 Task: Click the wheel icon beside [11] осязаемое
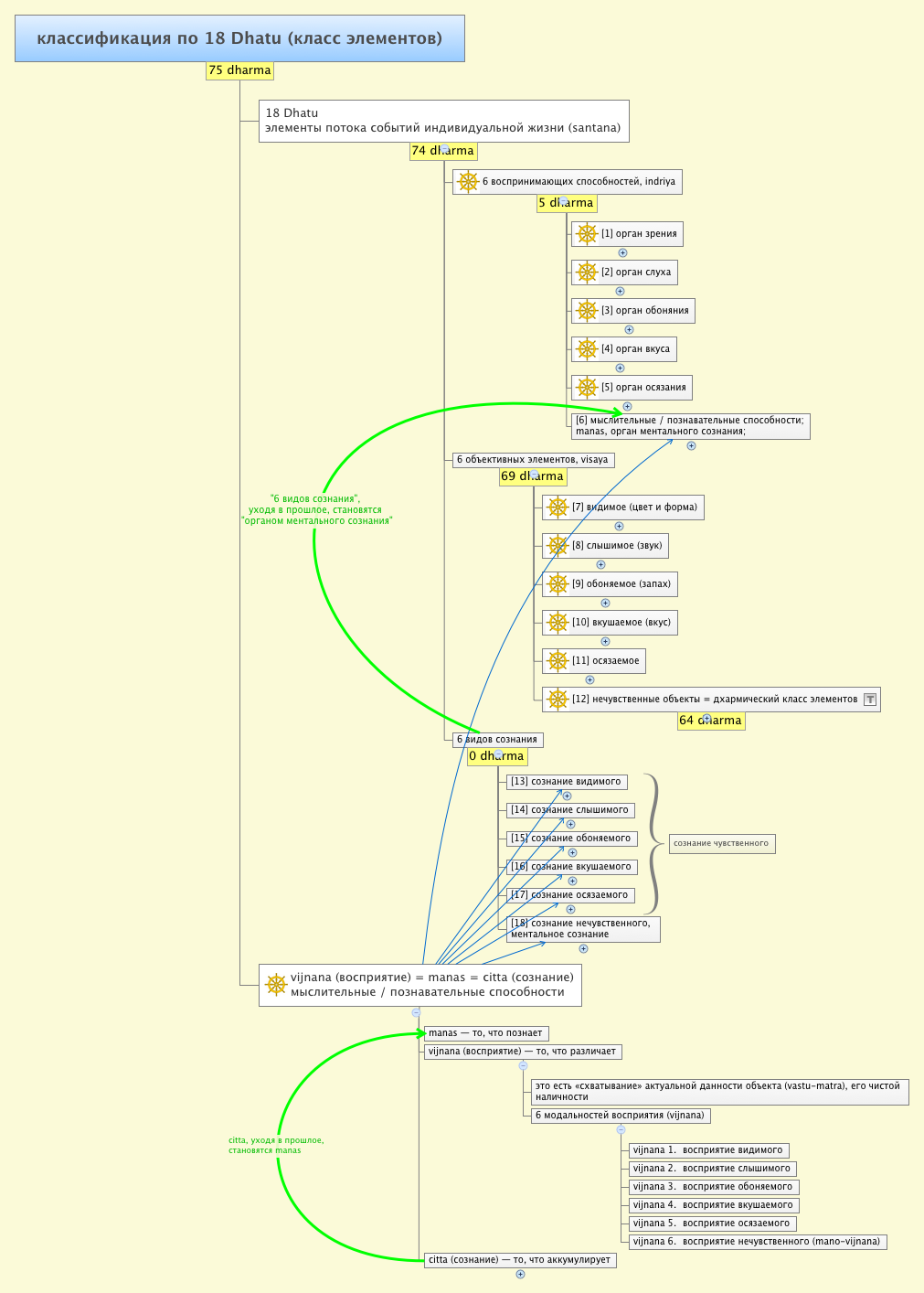[x=558, y=661]
